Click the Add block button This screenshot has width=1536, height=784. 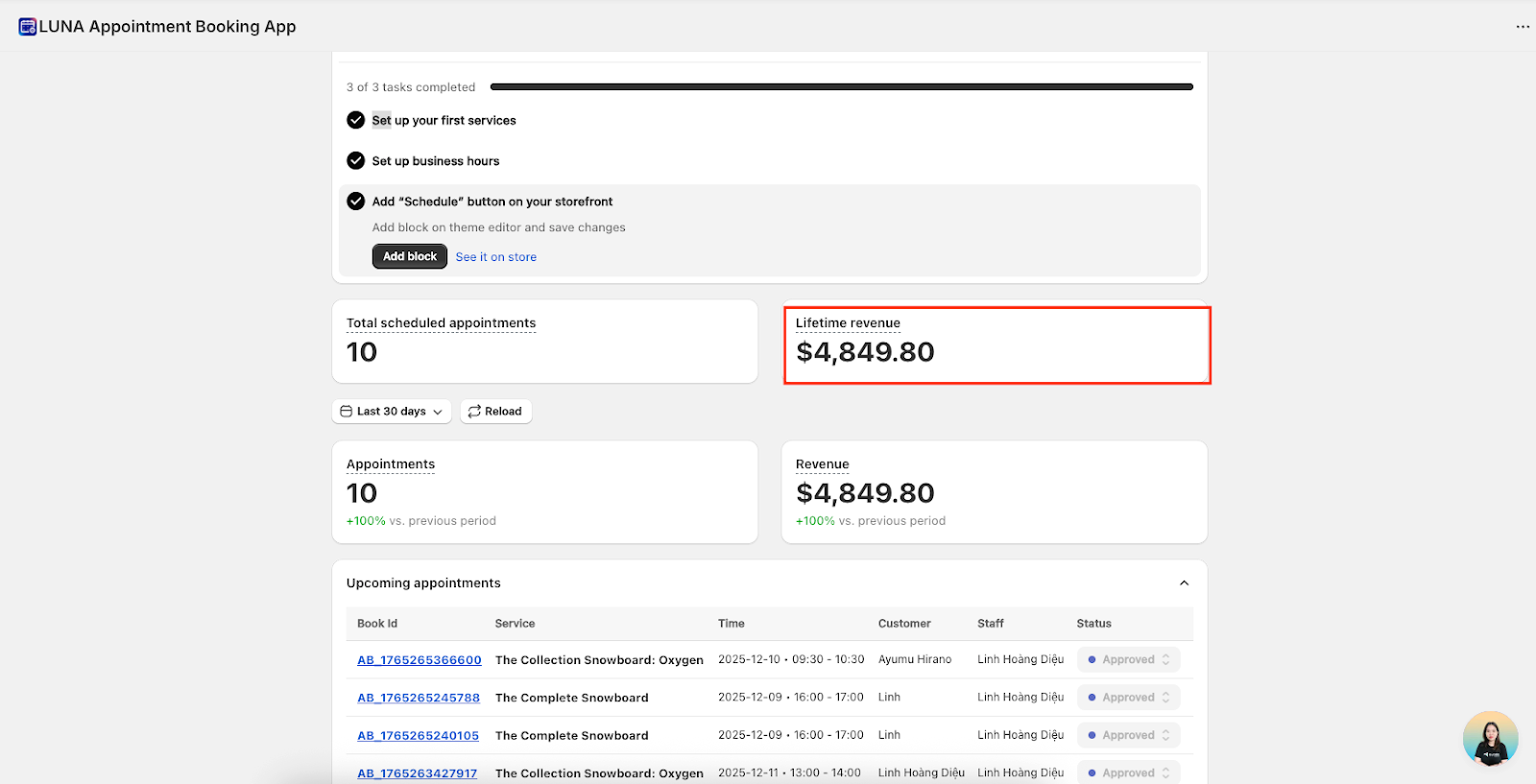pyautogui.click(x=410, y=256)
